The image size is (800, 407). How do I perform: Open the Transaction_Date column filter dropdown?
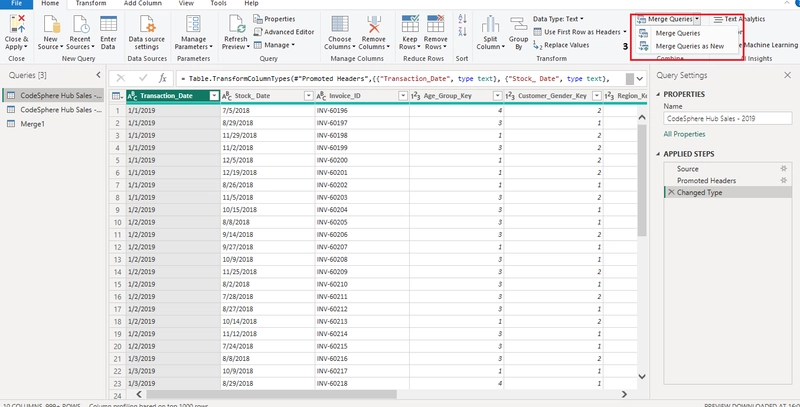pyautogui.click(x=214, y=96)
